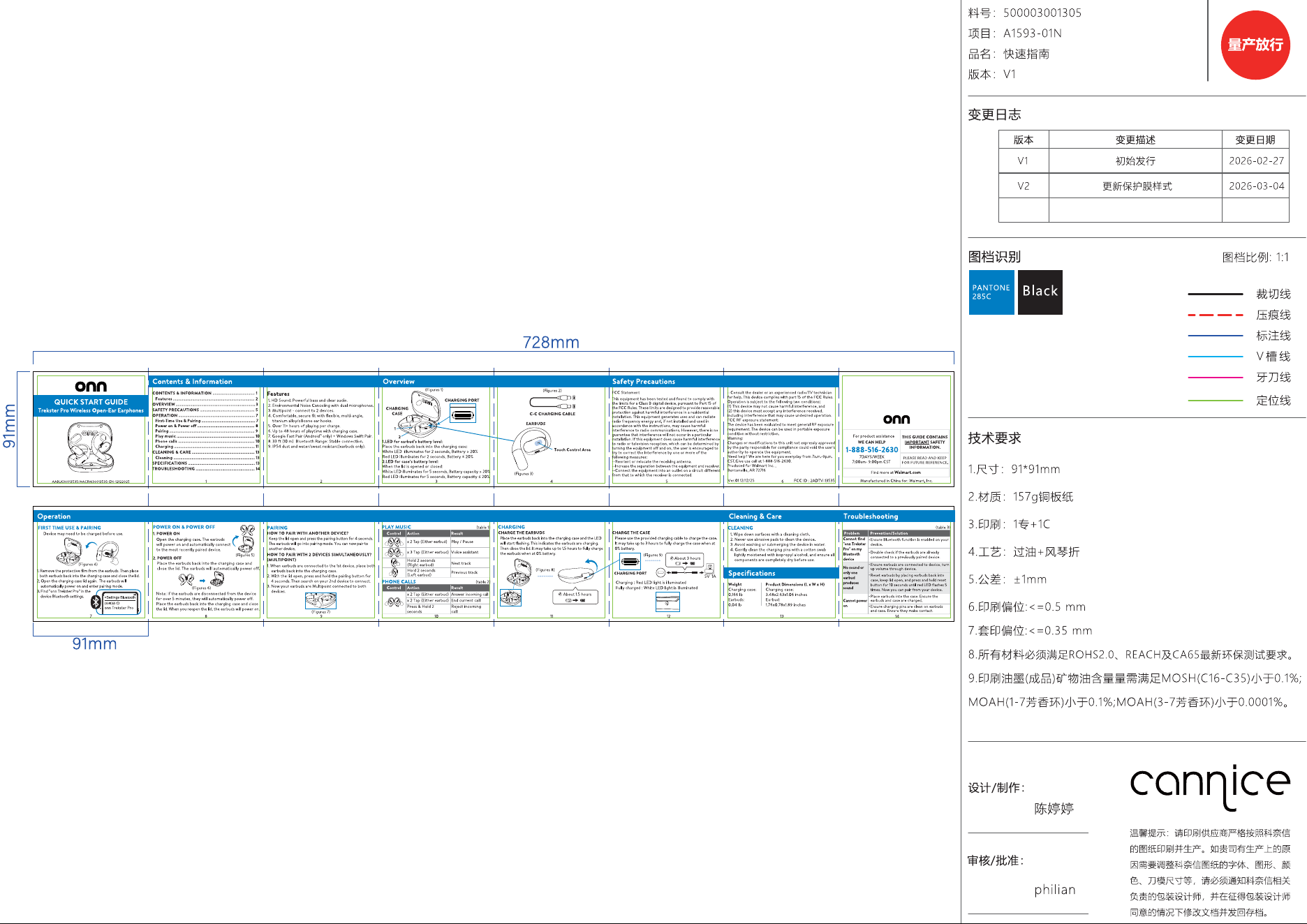This screenshot has width=1307, height=924.
Task: Click the 2026-02-27 date cell
Action: coord(1256,161)
